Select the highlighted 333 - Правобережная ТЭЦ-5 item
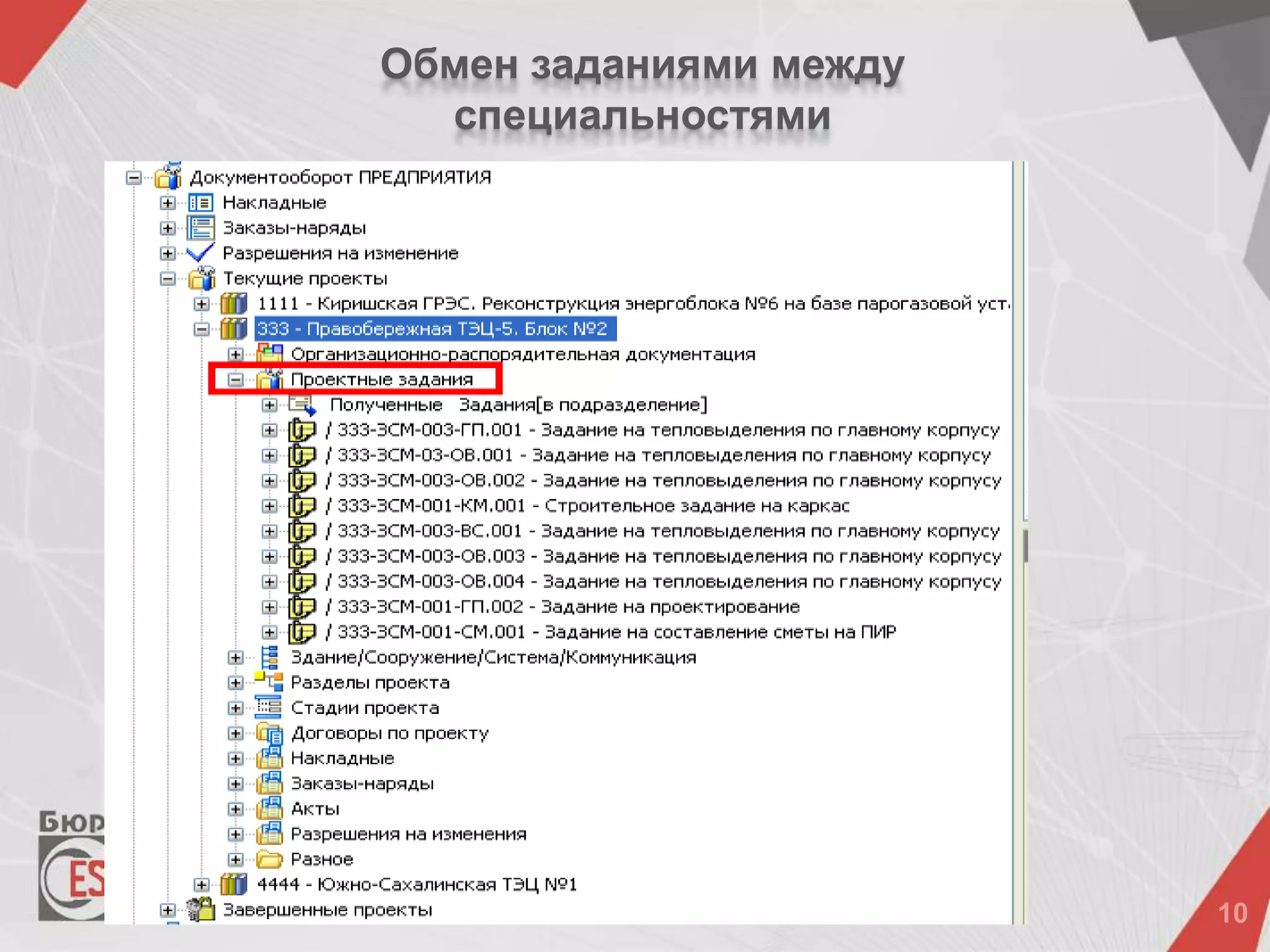The width and height of the screenshot is (1270, 952). (435, 329)
